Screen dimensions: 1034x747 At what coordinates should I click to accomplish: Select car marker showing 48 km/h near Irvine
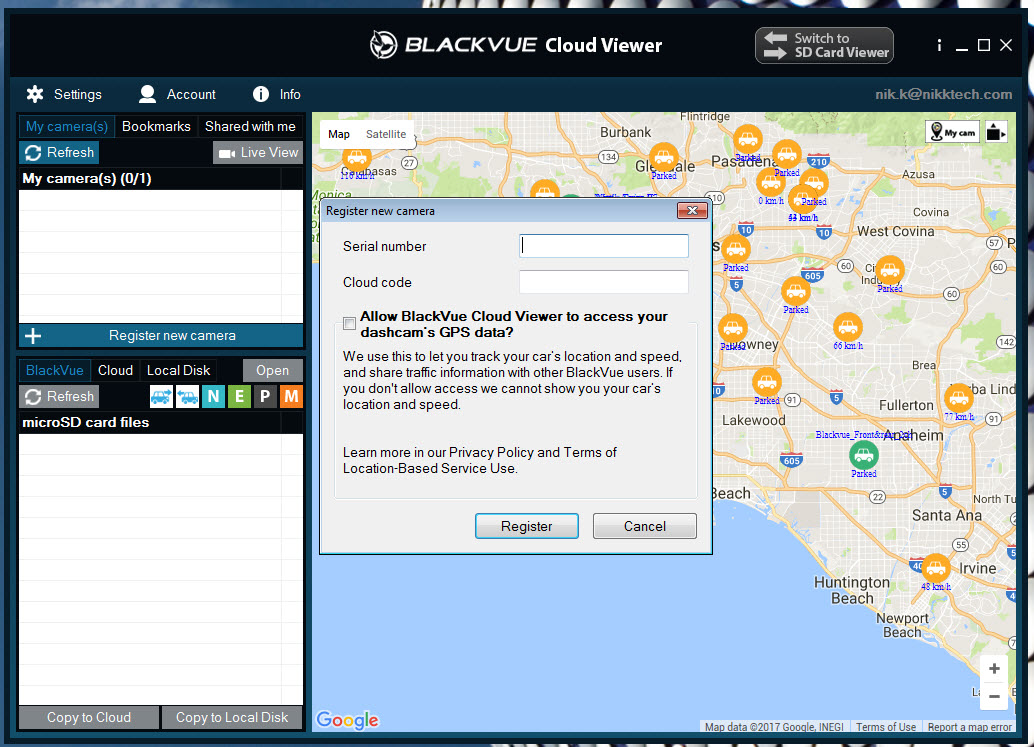[935, 568]
